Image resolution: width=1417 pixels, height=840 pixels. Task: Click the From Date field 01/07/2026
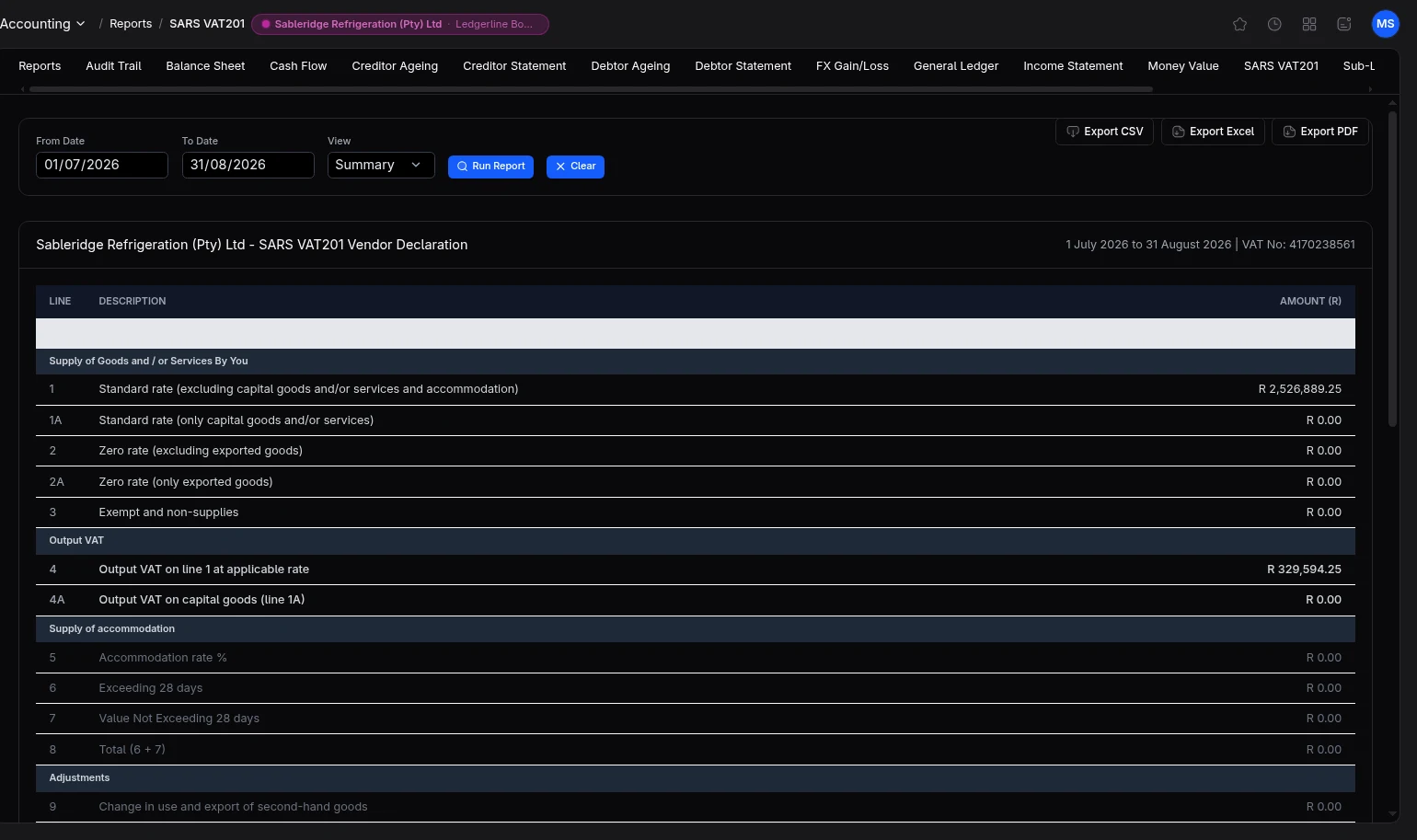pos(102,165)
